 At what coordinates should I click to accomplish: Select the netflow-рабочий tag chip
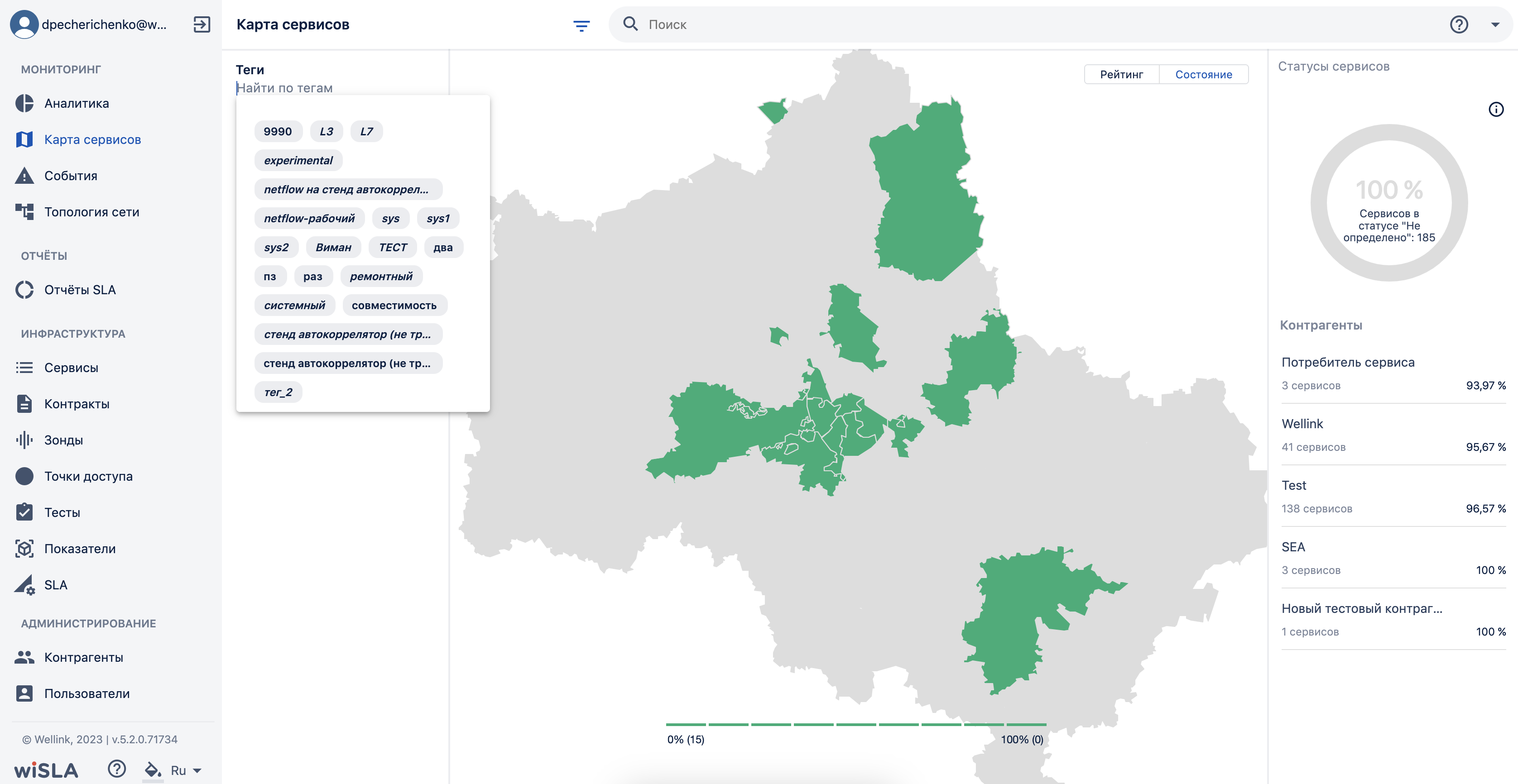tap(309, 219)
